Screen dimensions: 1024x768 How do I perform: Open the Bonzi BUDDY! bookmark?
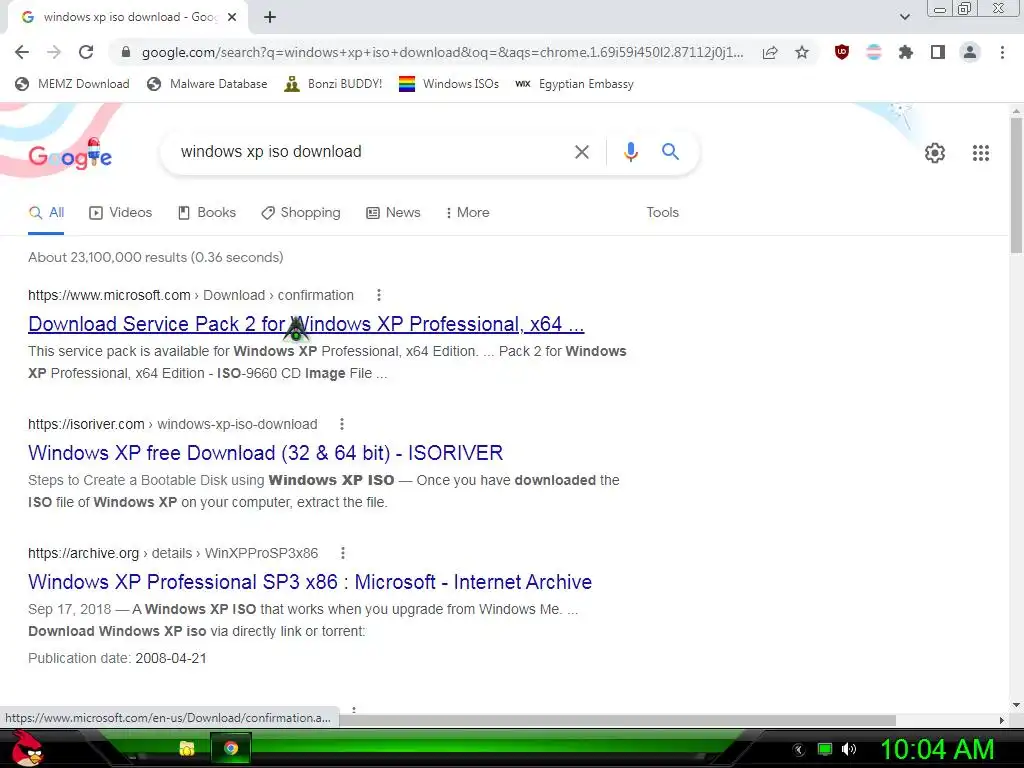point(334,84)
